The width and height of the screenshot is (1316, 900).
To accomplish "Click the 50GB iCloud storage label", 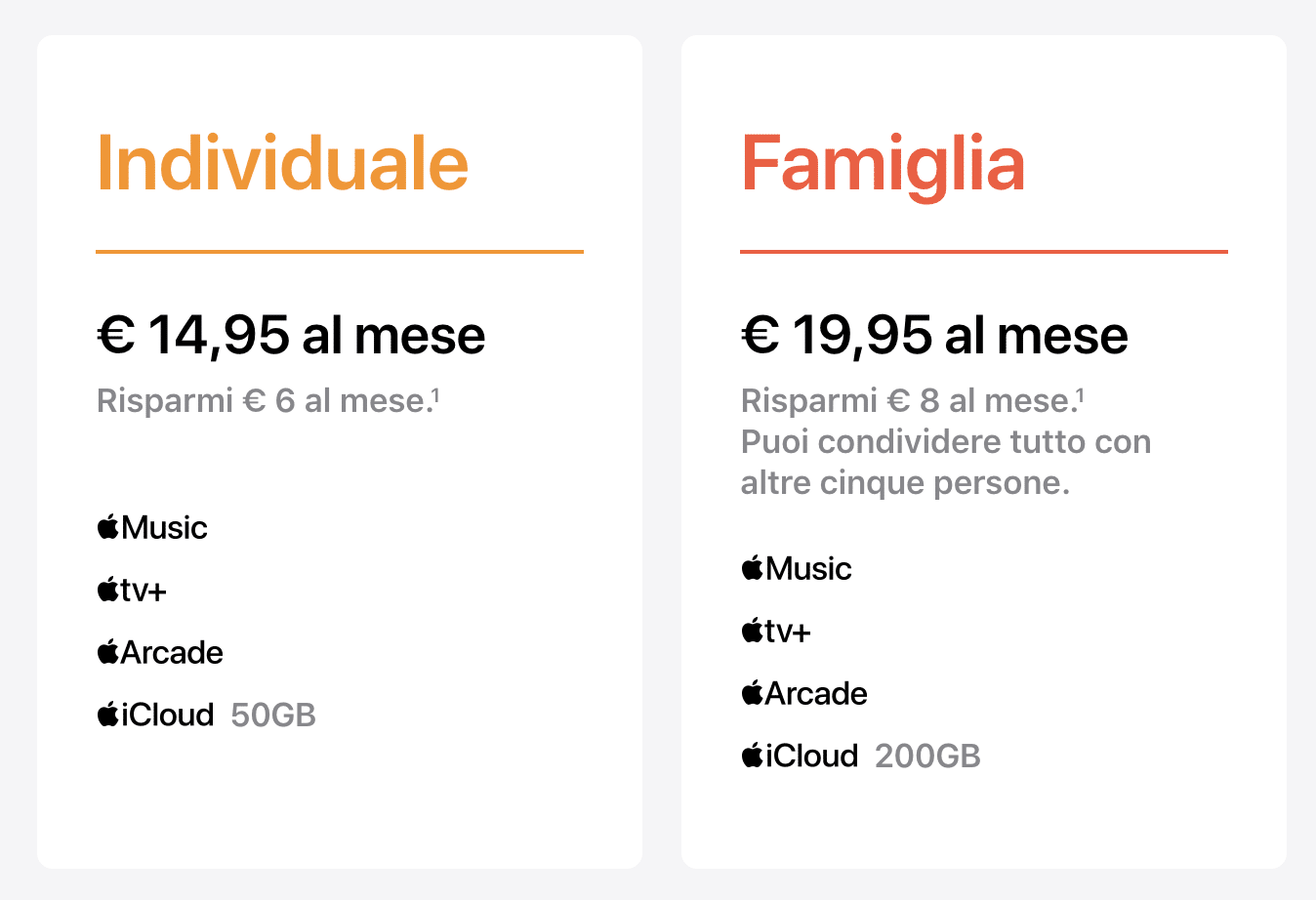I will tap(273, 716).
